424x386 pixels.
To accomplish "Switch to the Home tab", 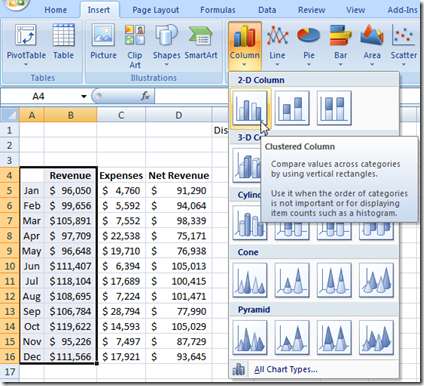I will pyautogui.click(x=56, y=10).
